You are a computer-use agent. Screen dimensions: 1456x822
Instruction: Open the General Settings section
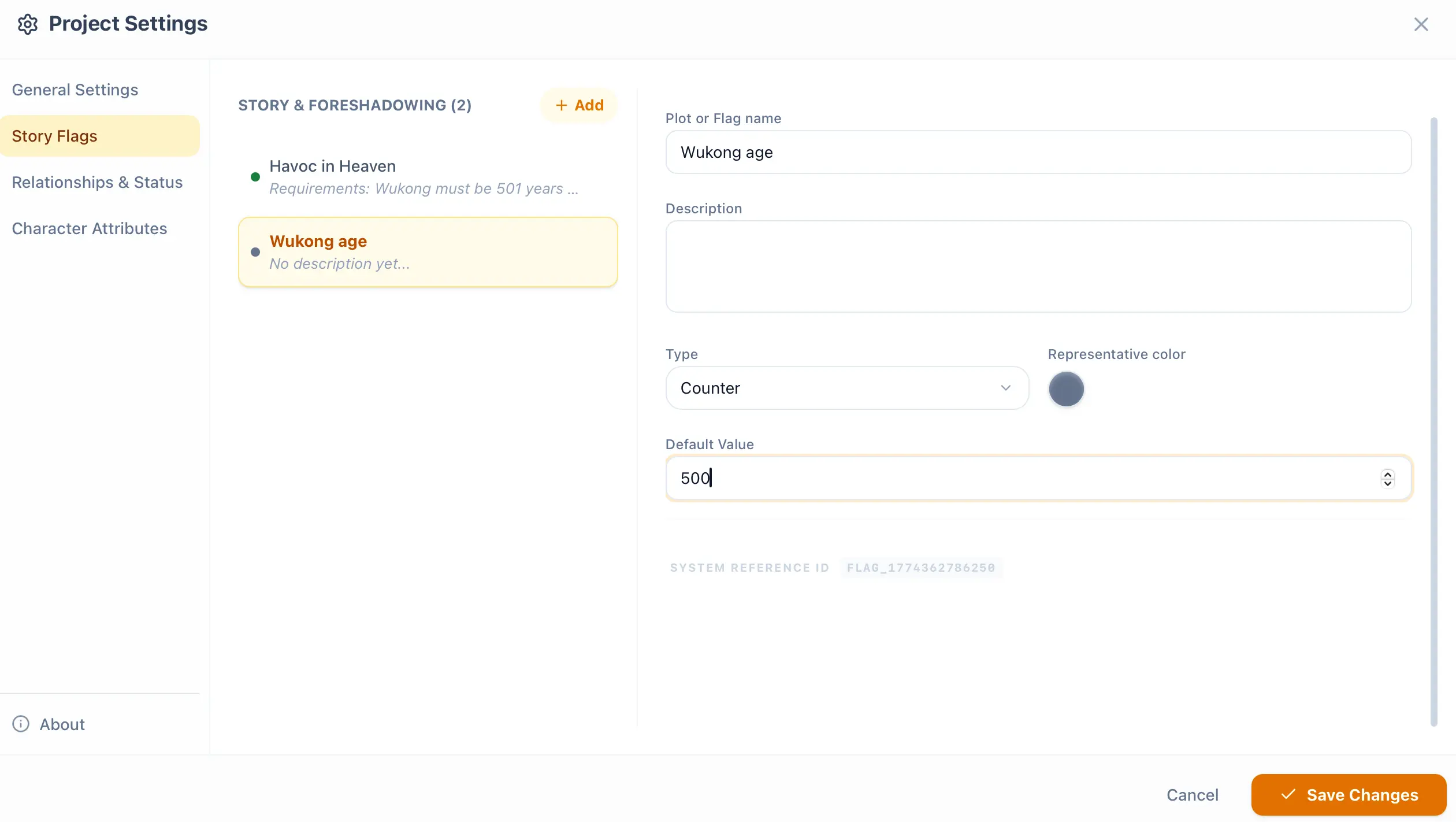pos(75,90)
